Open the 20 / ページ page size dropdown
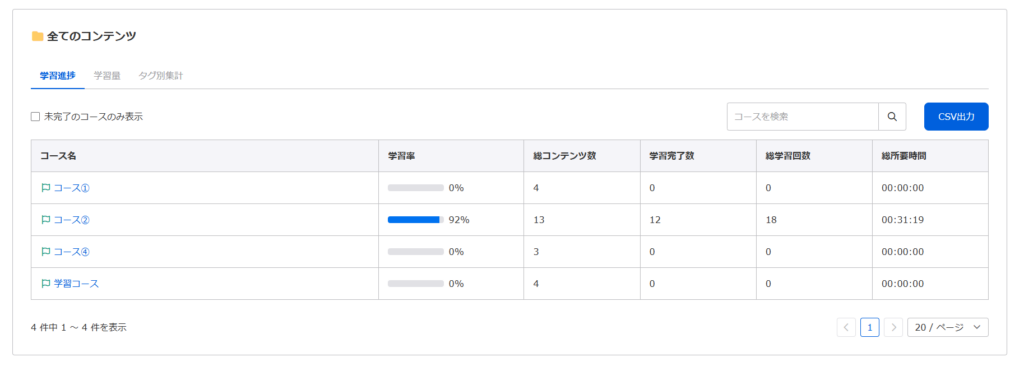The width and height of the screenshot is (1024, 371). tap(948, 327)
